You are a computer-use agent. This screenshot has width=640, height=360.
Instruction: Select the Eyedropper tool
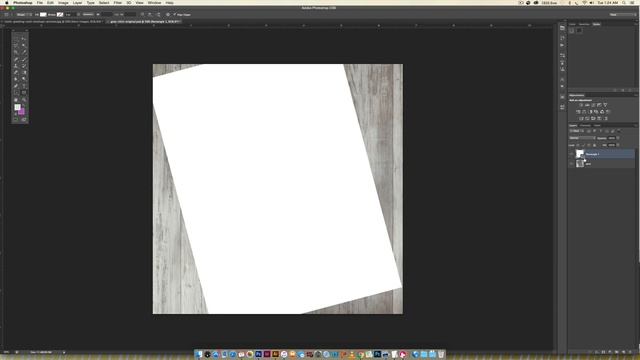(x=24, y=52)
